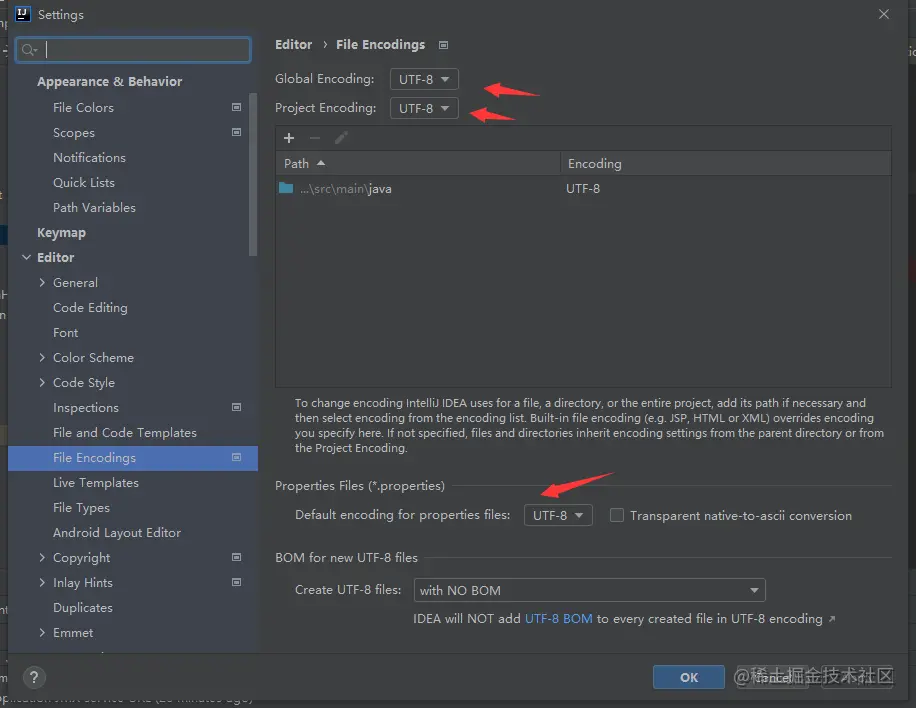Image resolution: width=916 pixels, height=708 pixels.
Task: Open the Project Encoding dropdown
Action: coord(424,108)
